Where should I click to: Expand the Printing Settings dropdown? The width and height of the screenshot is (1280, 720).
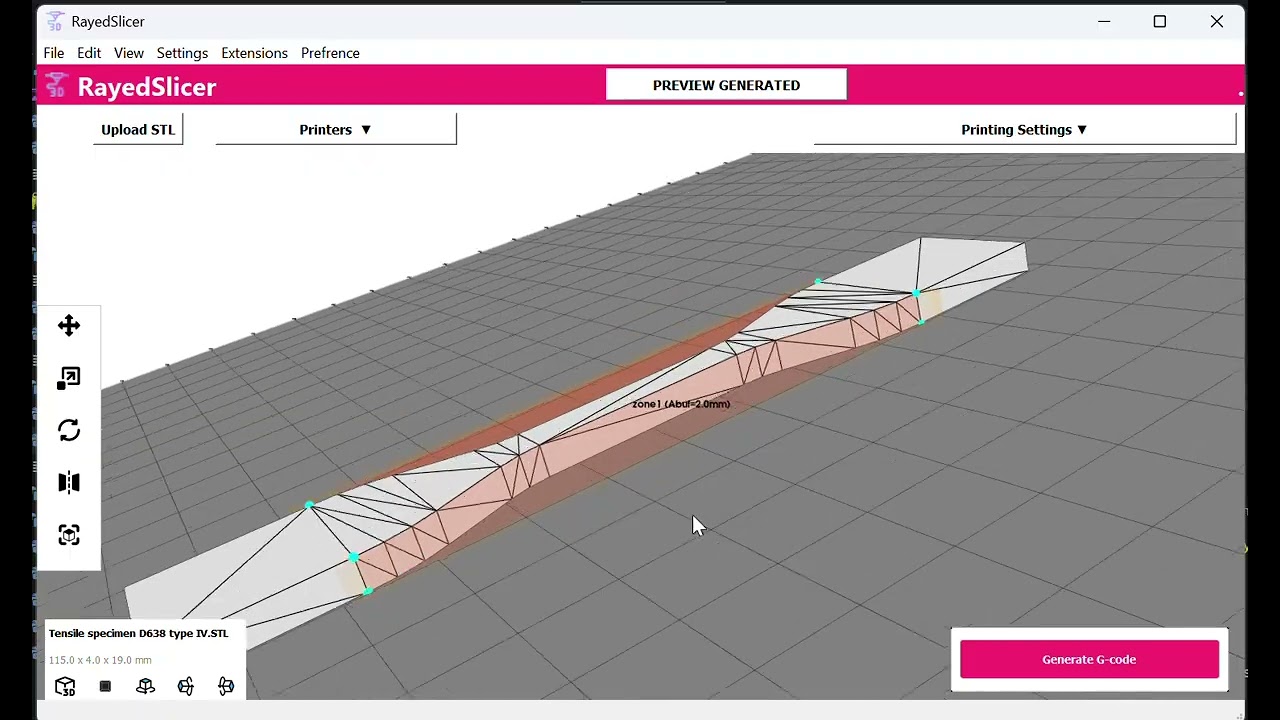pos(1025,130)
